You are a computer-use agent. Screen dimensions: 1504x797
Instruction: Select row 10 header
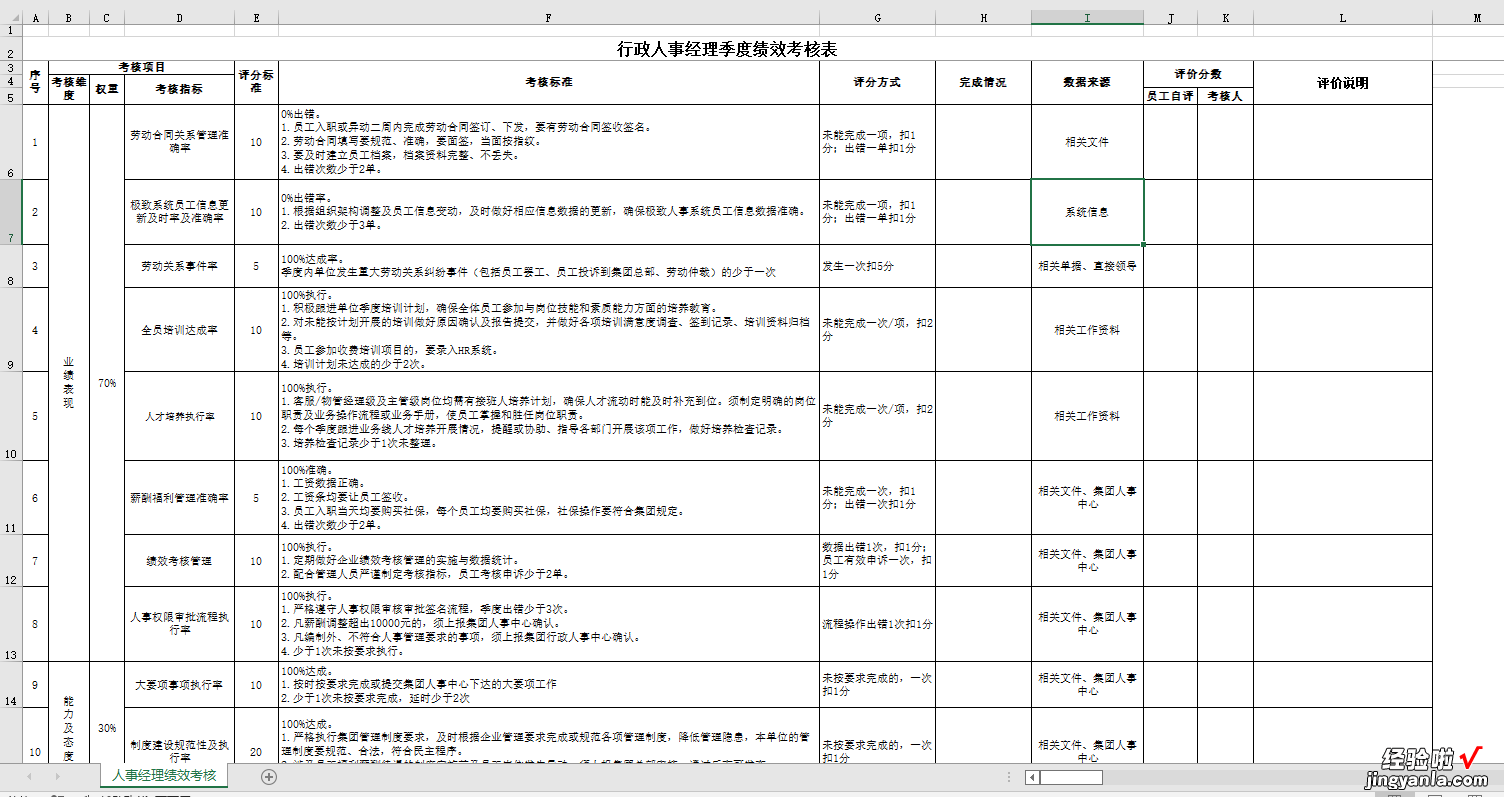click(11, 416)
